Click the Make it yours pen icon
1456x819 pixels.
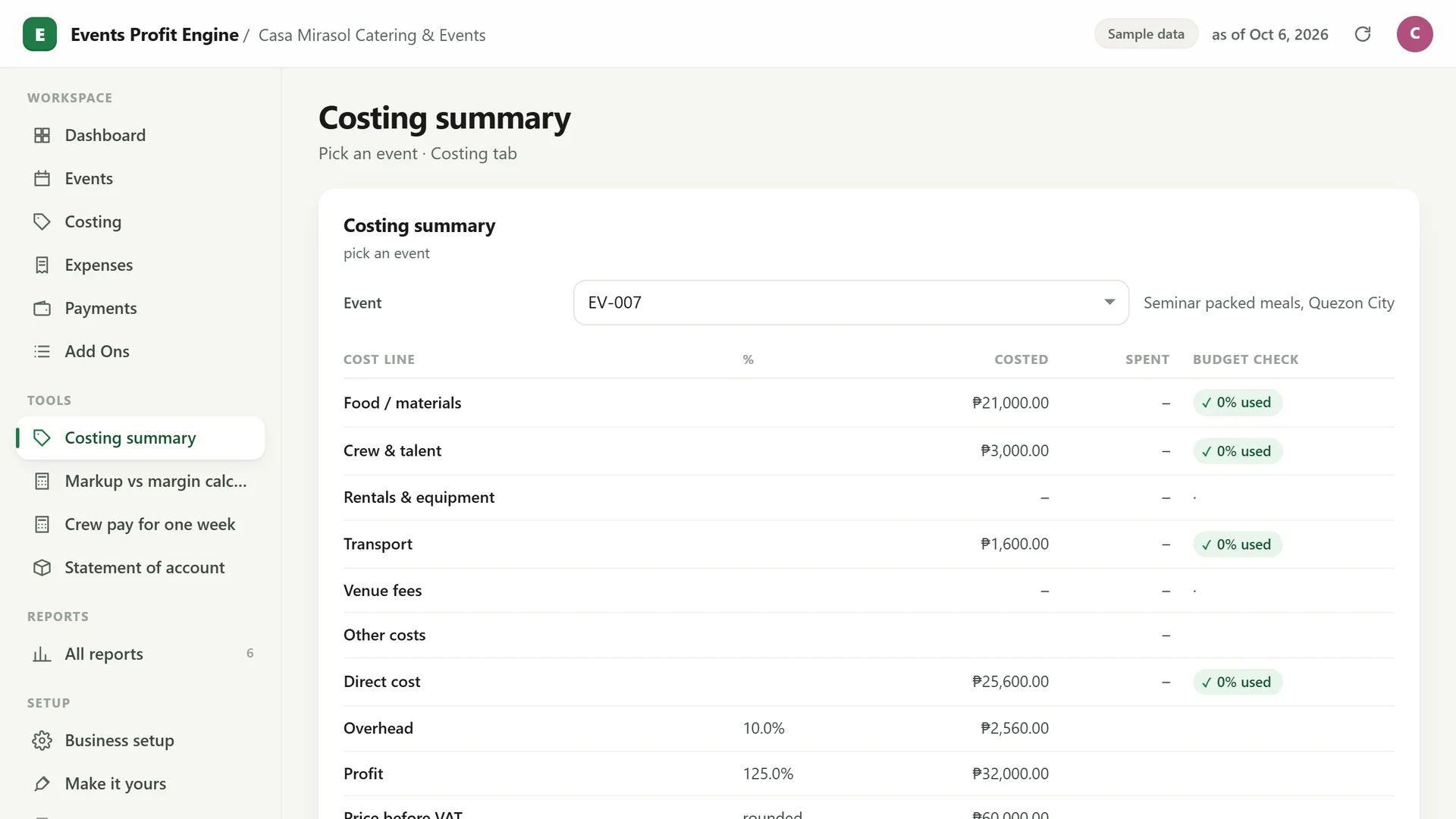(x=42, y=783)
